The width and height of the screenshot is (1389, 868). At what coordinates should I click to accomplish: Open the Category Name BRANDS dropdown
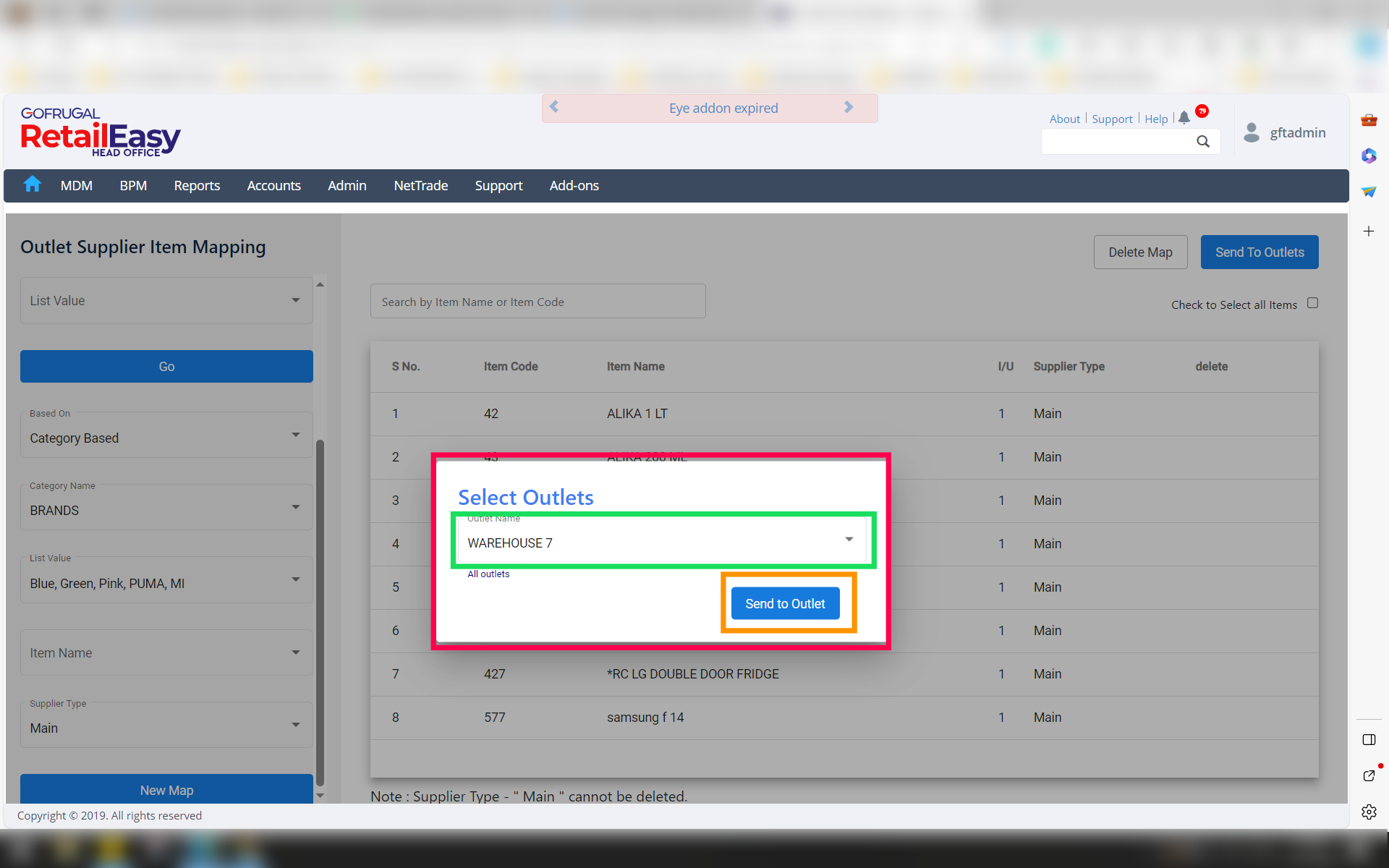(295, 507)
